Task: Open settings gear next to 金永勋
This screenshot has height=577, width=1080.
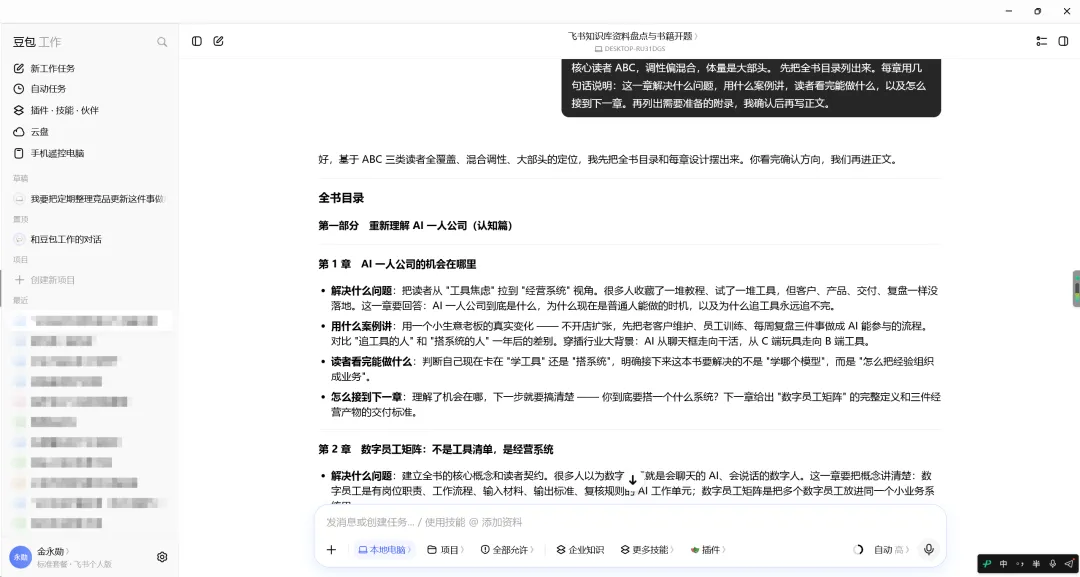Action: (162, 557)
